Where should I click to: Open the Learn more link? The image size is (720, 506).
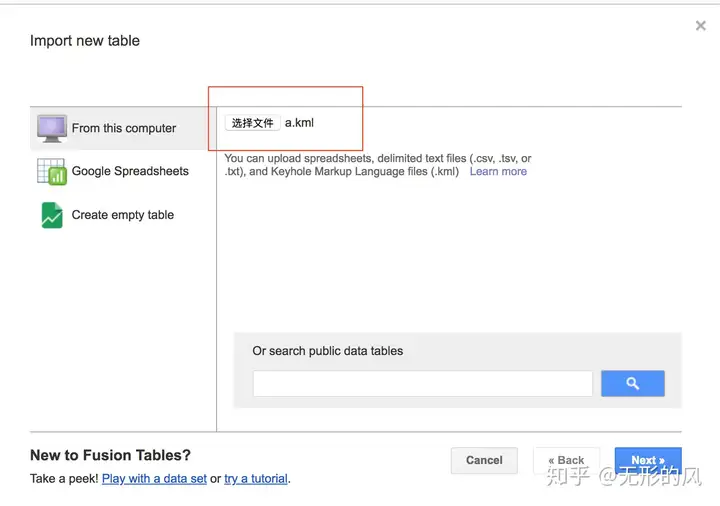pyautogui.click(x=498, y=171)
